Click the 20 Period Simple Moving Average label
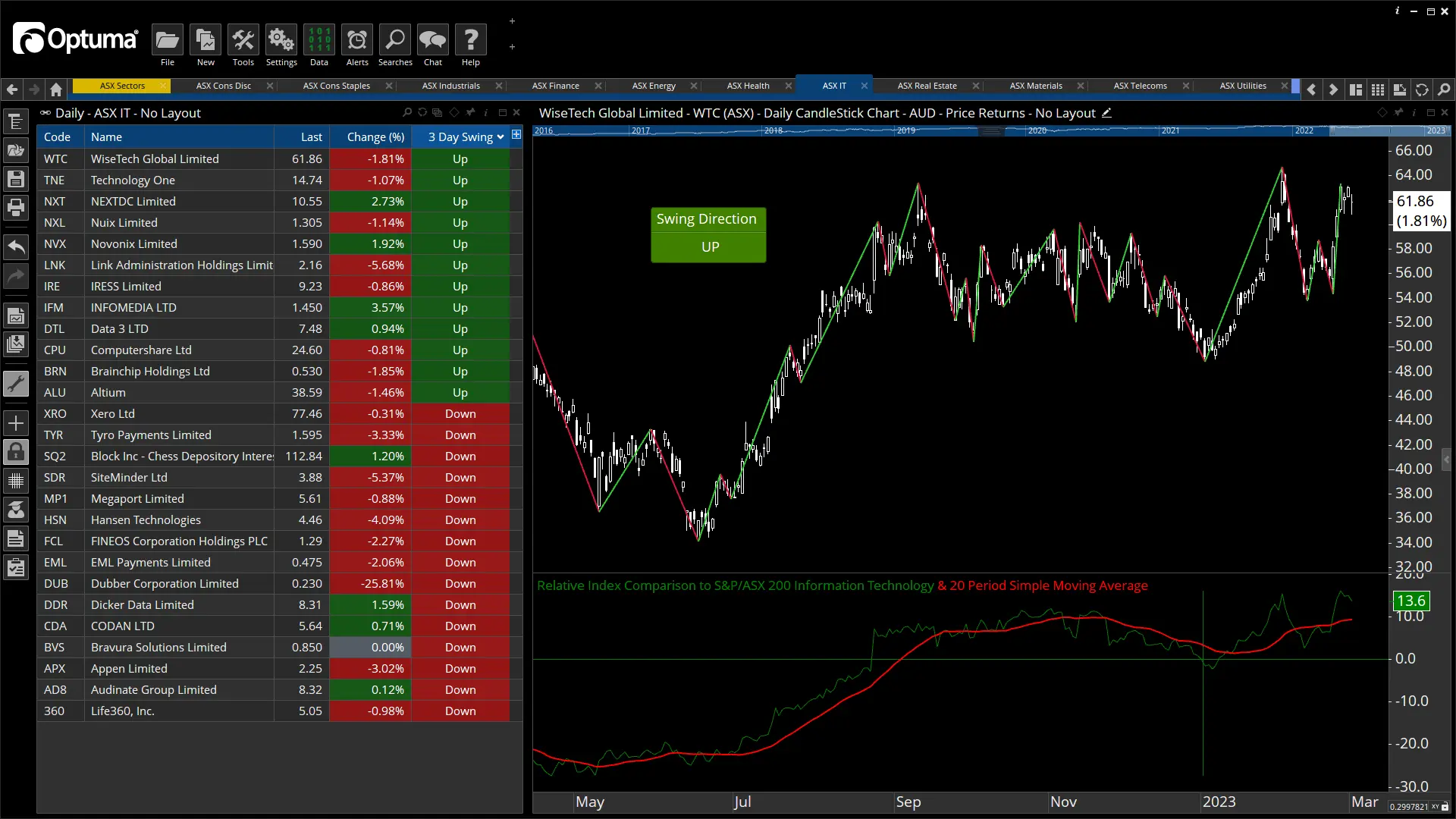This screenshot has height=819, width=1456. (x=1049, y=585)
